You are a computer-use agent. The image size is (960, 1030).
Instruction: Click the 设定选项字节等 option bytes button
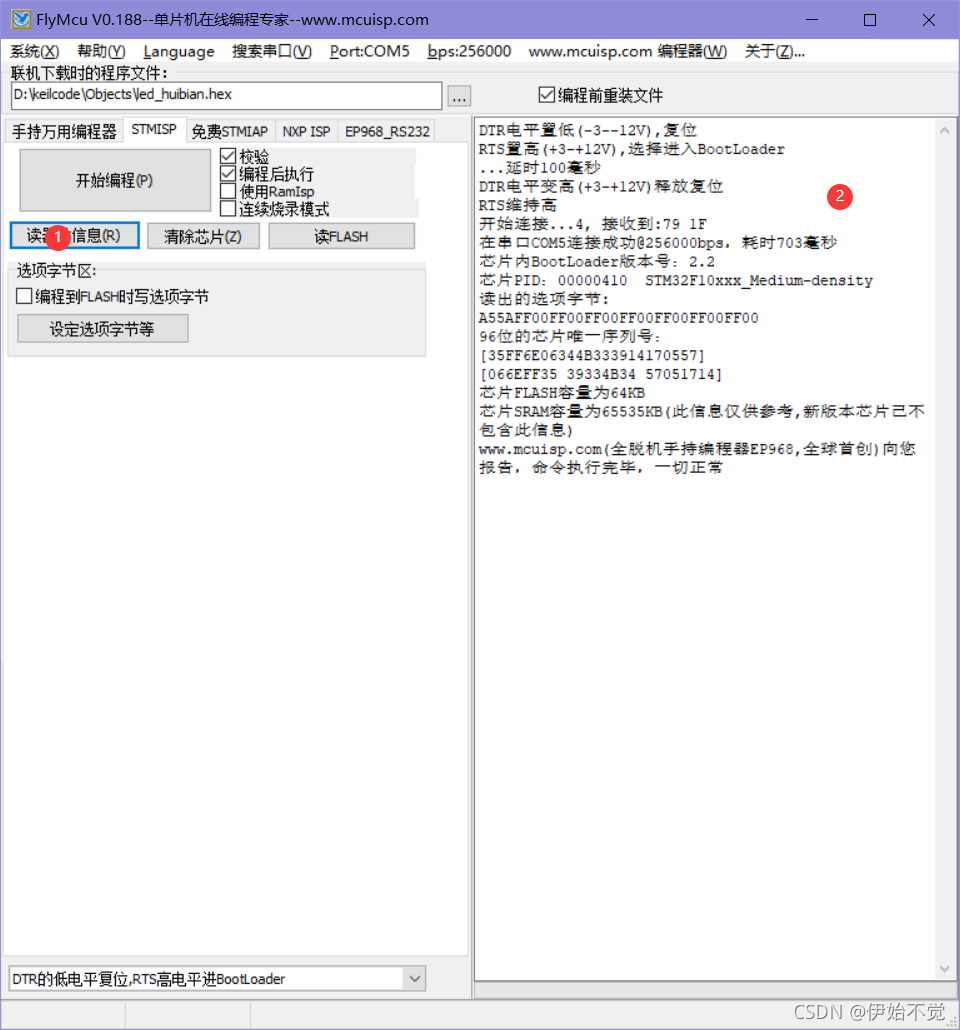tap(102, 327)
